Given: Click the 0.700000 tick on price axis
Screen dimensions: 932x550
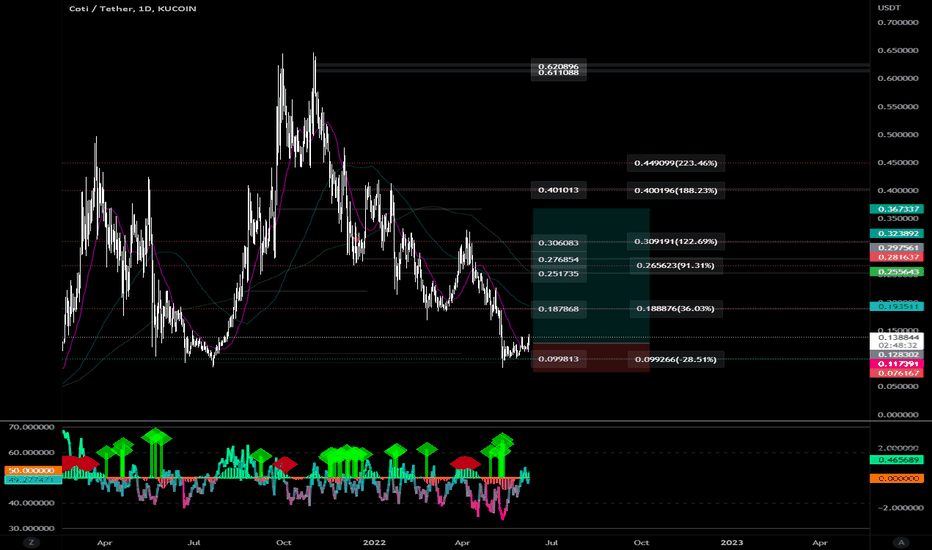Looking at the screenshot, I should coord(898,23).
